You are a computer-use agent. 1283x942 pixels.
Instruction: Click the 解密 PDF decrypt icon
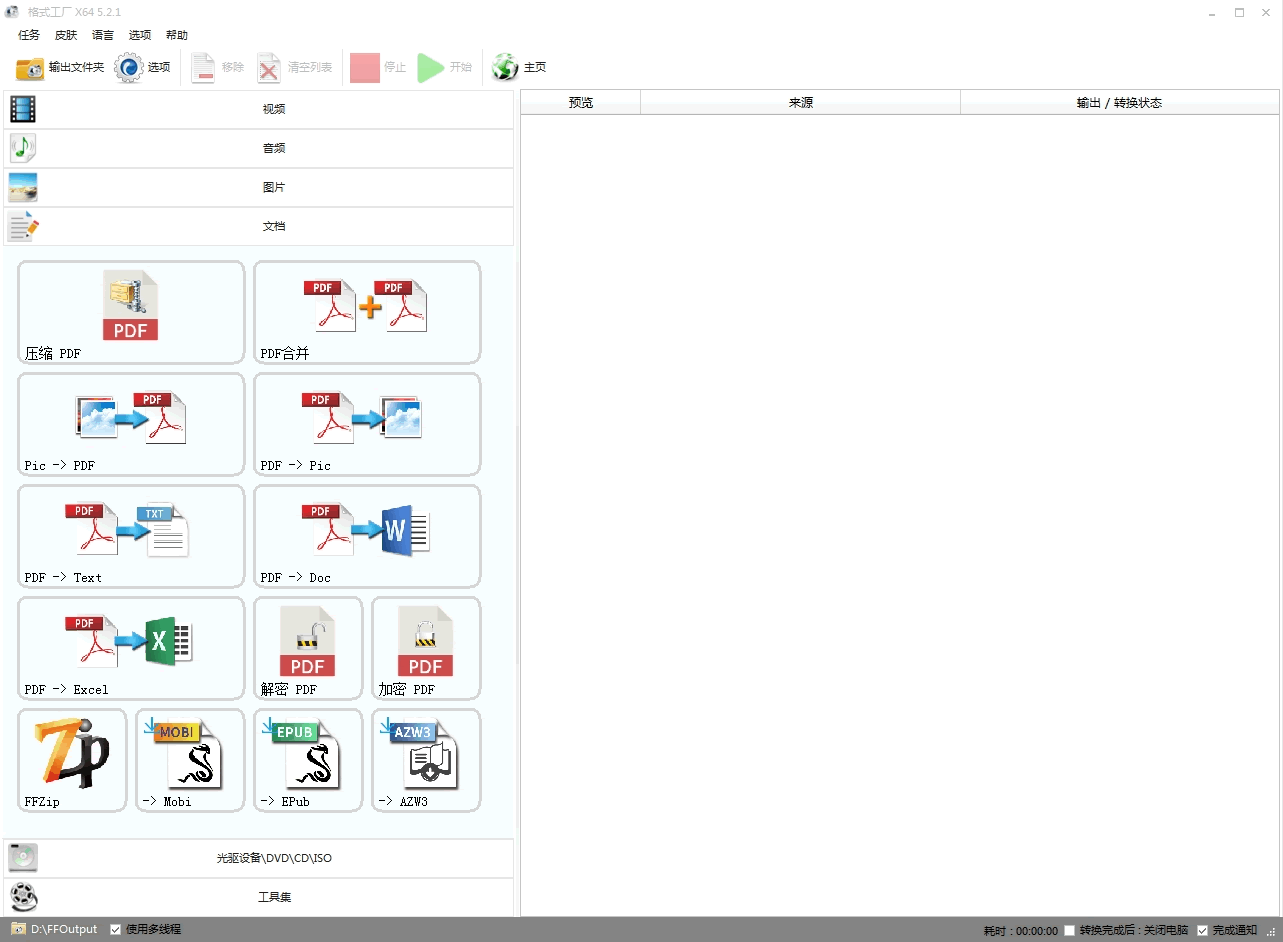click(x=308, y=648)
